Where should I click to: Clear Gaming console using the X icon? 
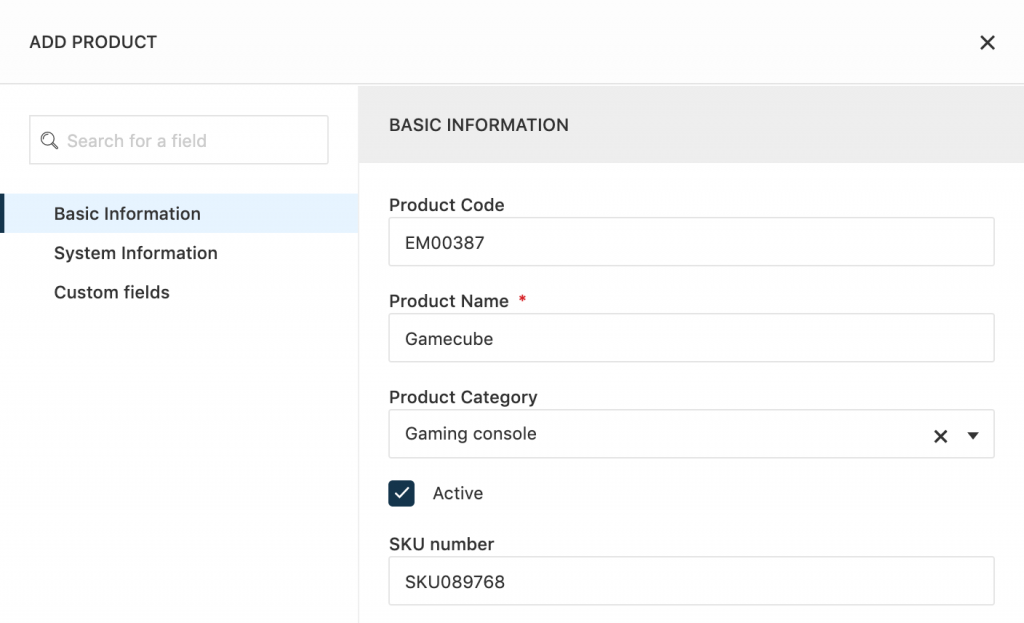(x=940, y=435)
